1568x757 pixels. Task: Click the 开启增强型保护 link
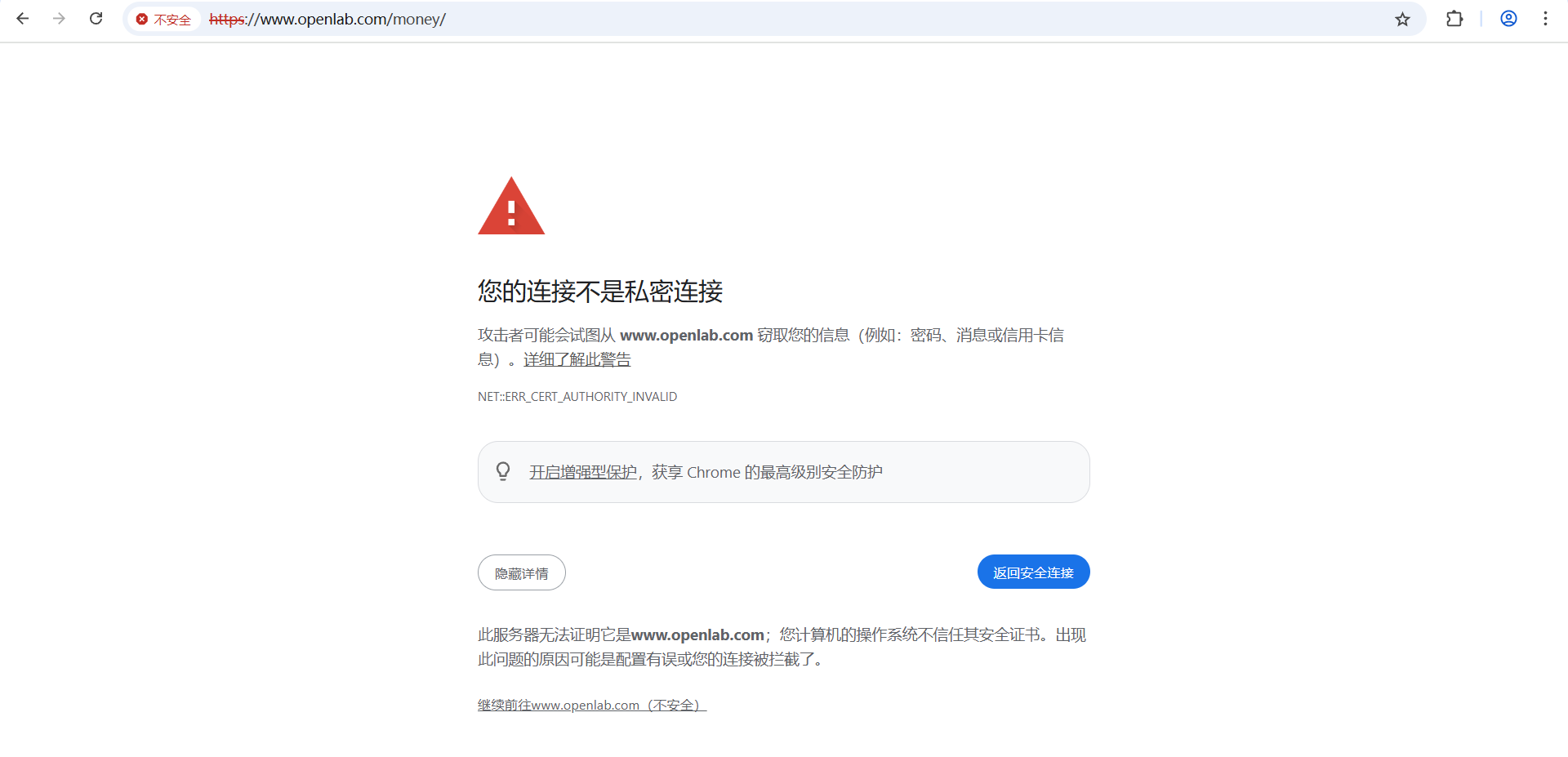coord(583,473)
